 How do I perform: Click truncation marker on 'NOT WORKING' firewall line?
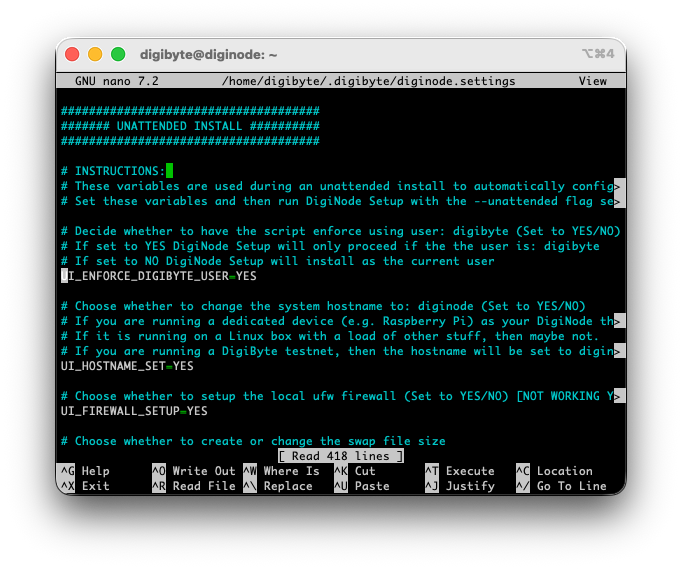click(620, 396)
